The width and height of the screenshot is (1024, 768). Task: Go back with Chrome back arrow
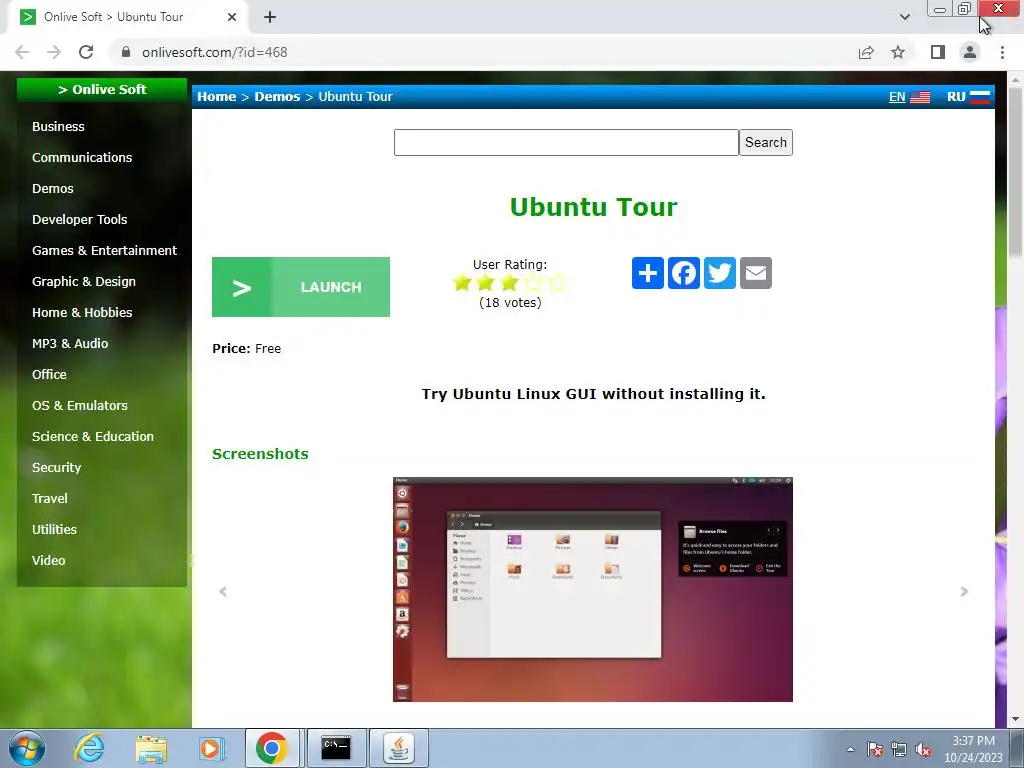(22, 52)
